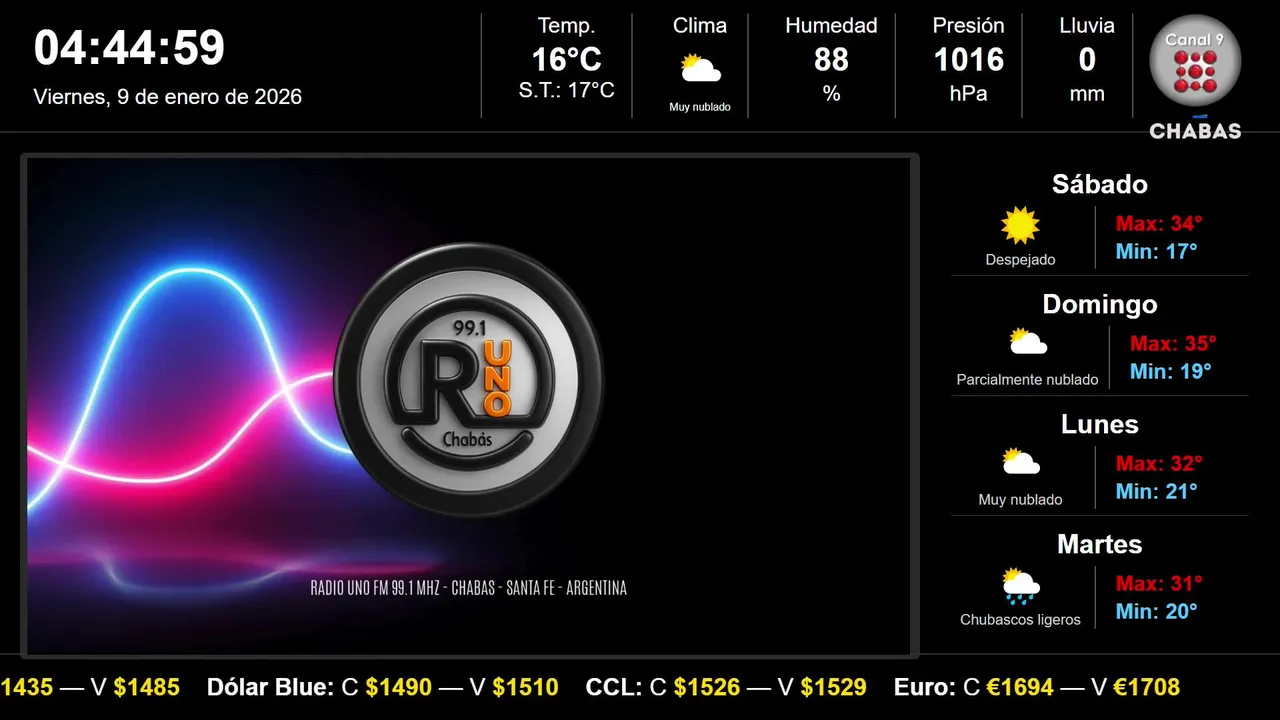This screenshot has height=720, width=1280.
Task: Click Sábado's sunny weather icon
Action: click(x=1020, y=226)
